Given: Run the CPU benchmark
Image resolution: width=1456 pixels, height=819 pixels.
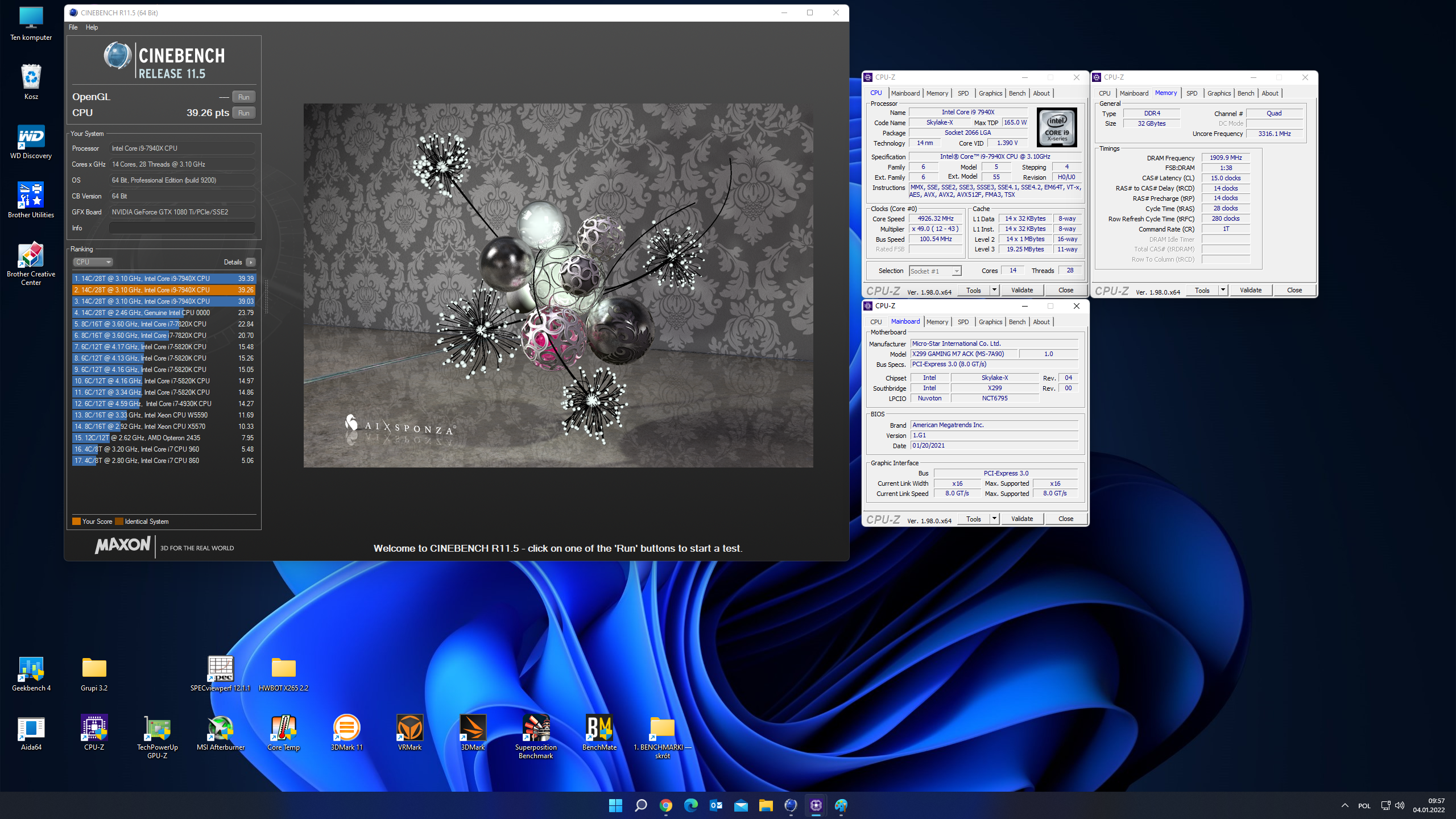Looking at the screenshot, I should coord(243,113).
